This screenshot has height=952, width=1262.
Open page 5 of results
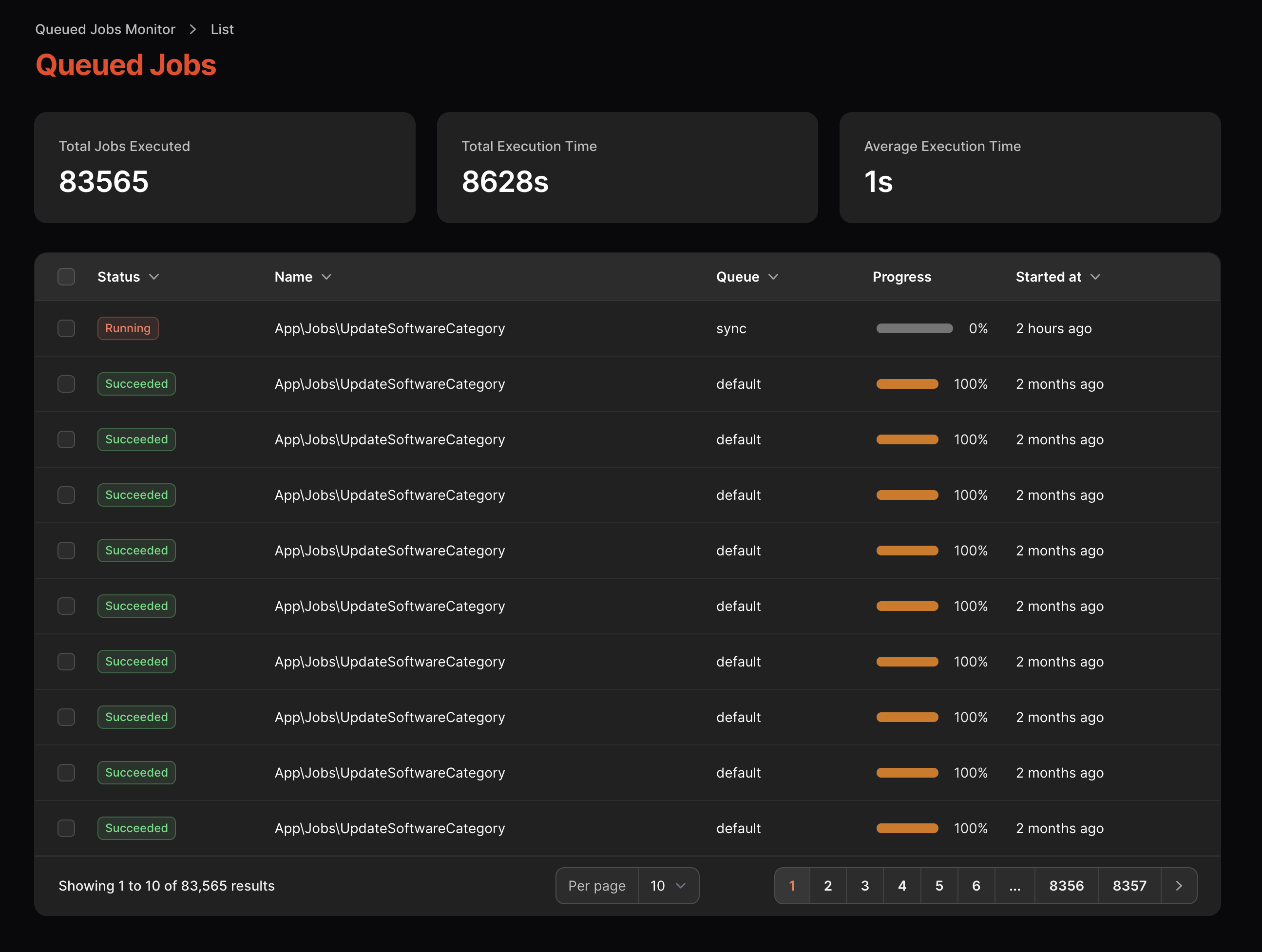click(939, 885)
